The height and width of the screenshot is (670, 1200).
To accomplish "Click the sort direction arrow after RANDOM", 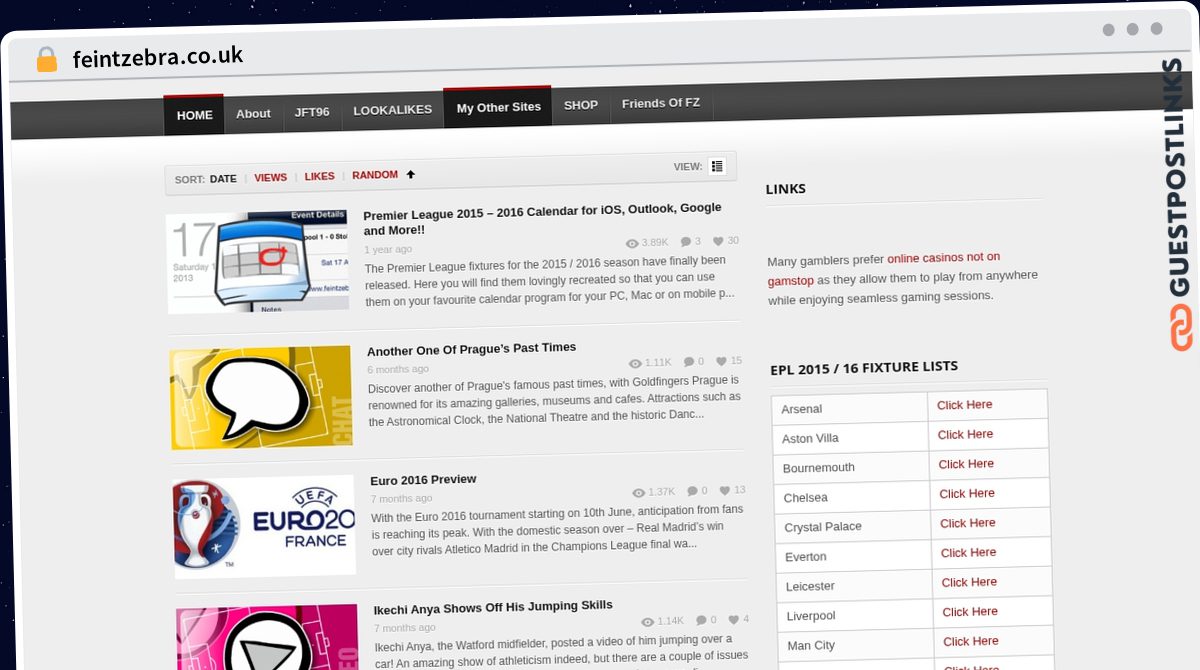I will point(410,174).
